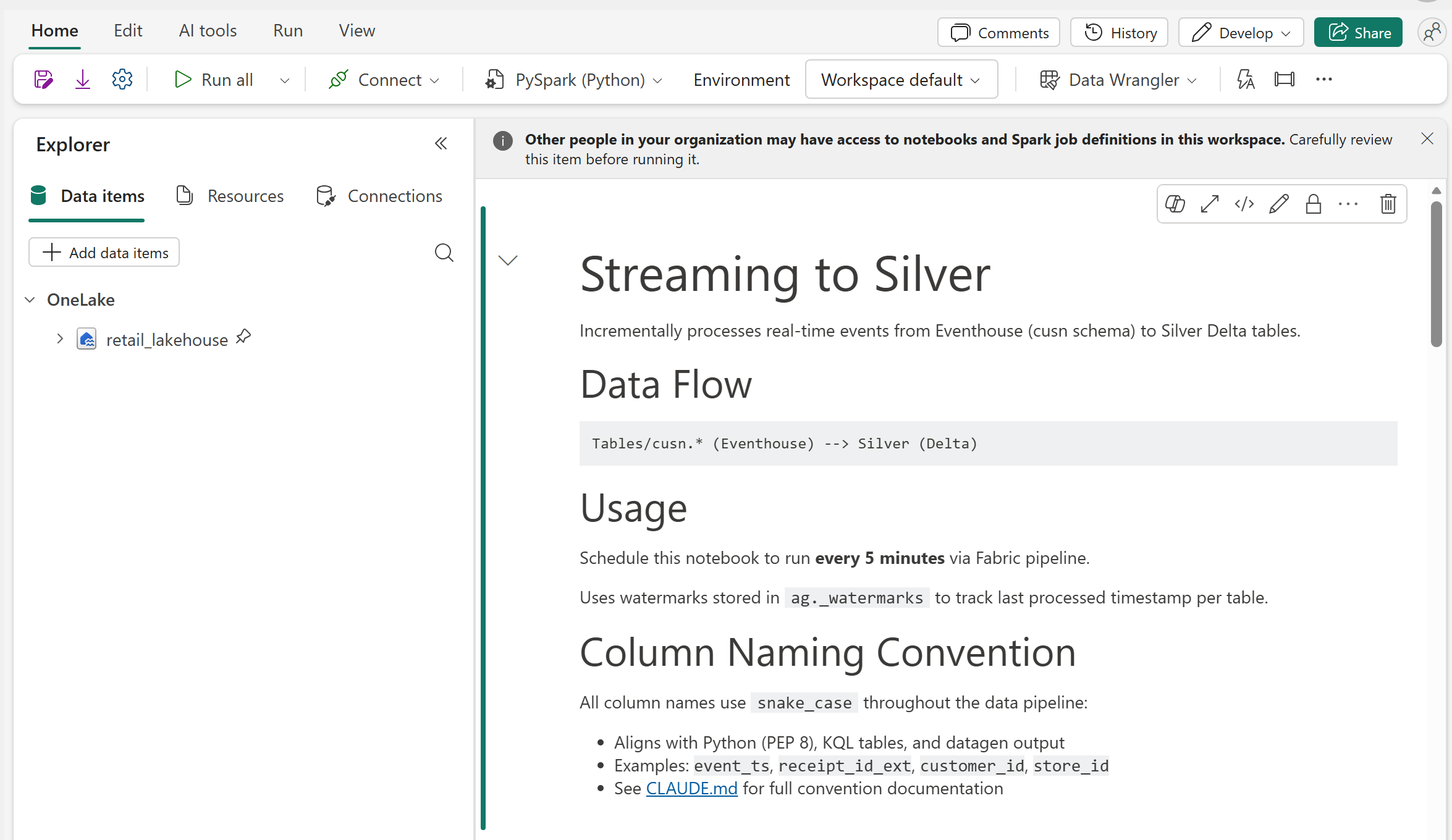1452x840 pixels.
Task: Open the Workspace default environment dropdown
Action: pyautogui.click(x=901, y=80)
